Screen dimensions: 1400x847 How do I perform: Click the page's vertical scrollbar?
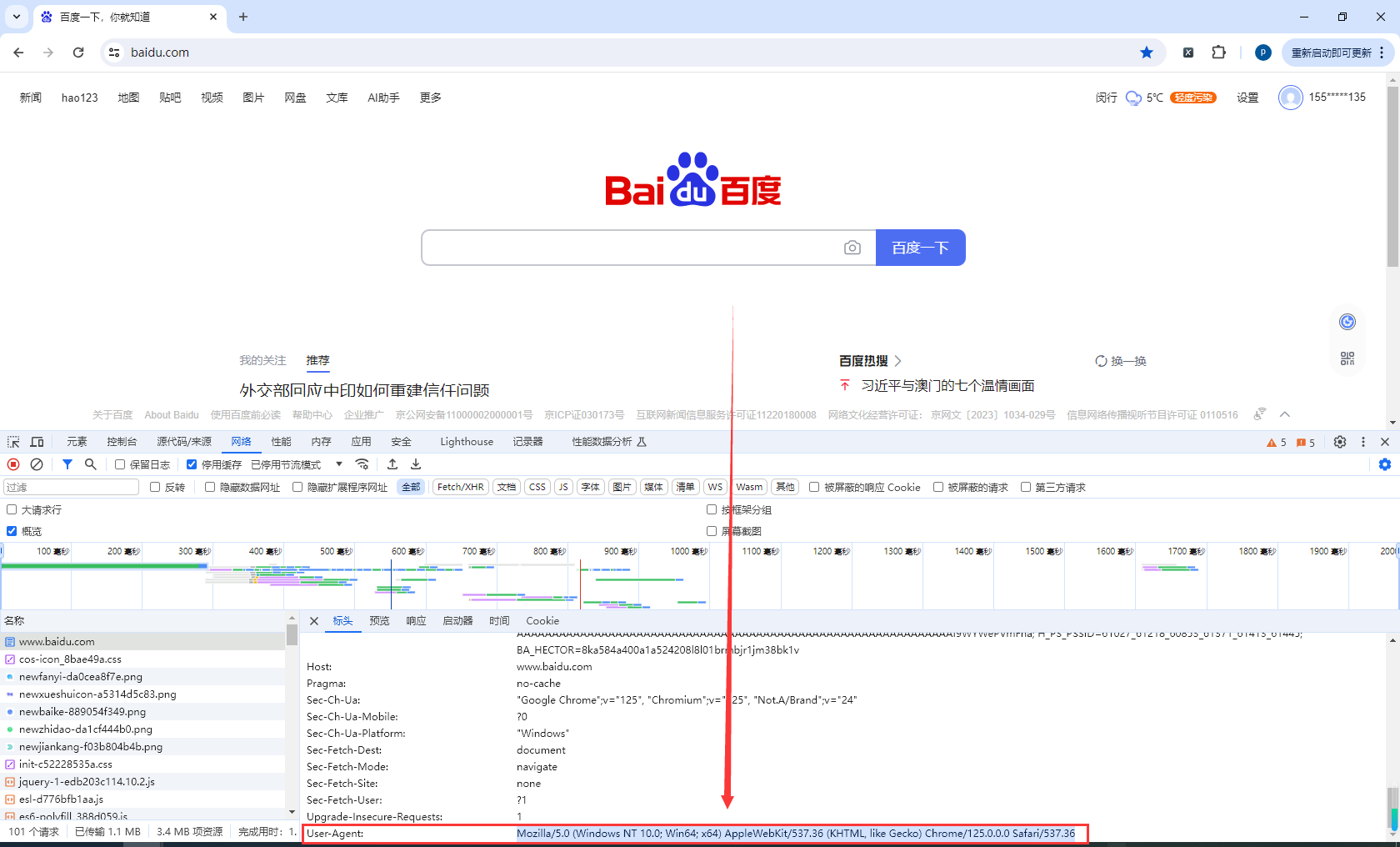[1392, 175]
